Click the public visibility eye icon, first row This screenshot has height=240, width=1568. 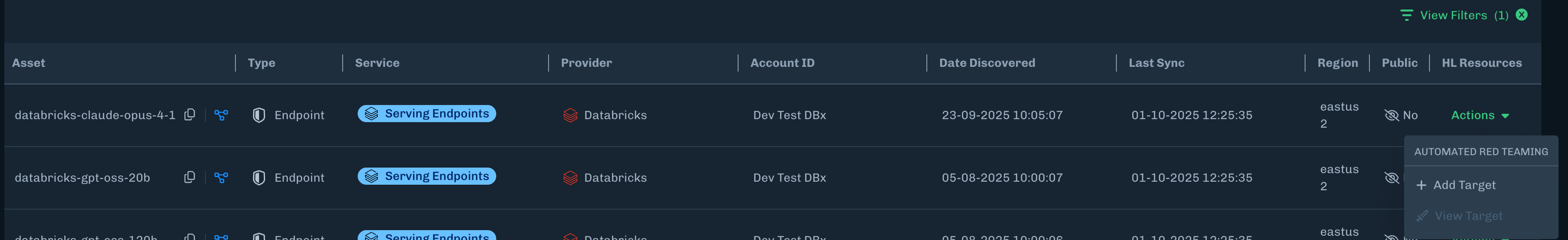pyautogui.click(x=1391, y=115)
